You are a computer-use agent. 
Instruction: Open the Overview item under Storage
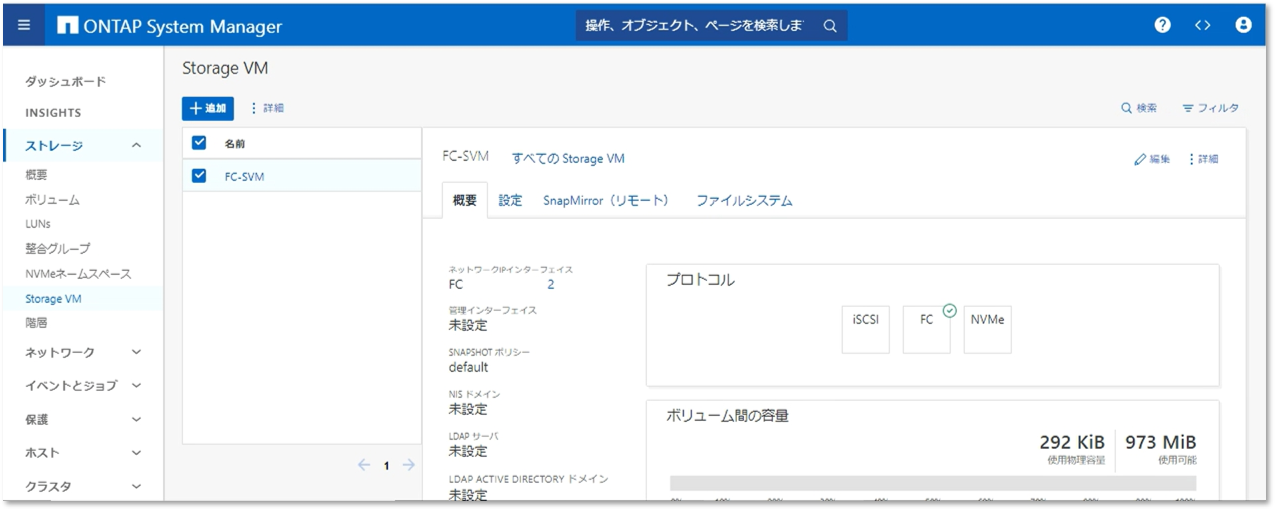point(36,175)
